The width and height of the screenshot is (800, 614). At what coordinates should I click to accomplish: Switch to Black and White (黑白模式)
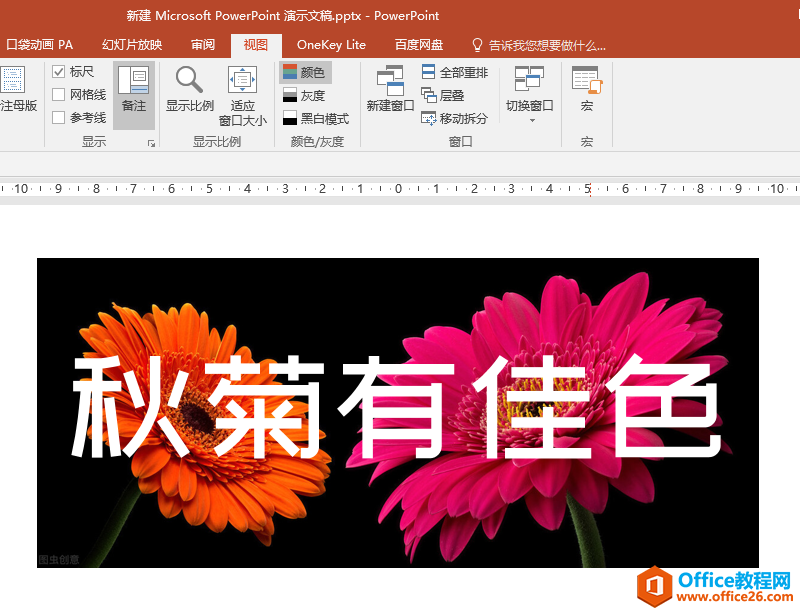tap(316, 118)
